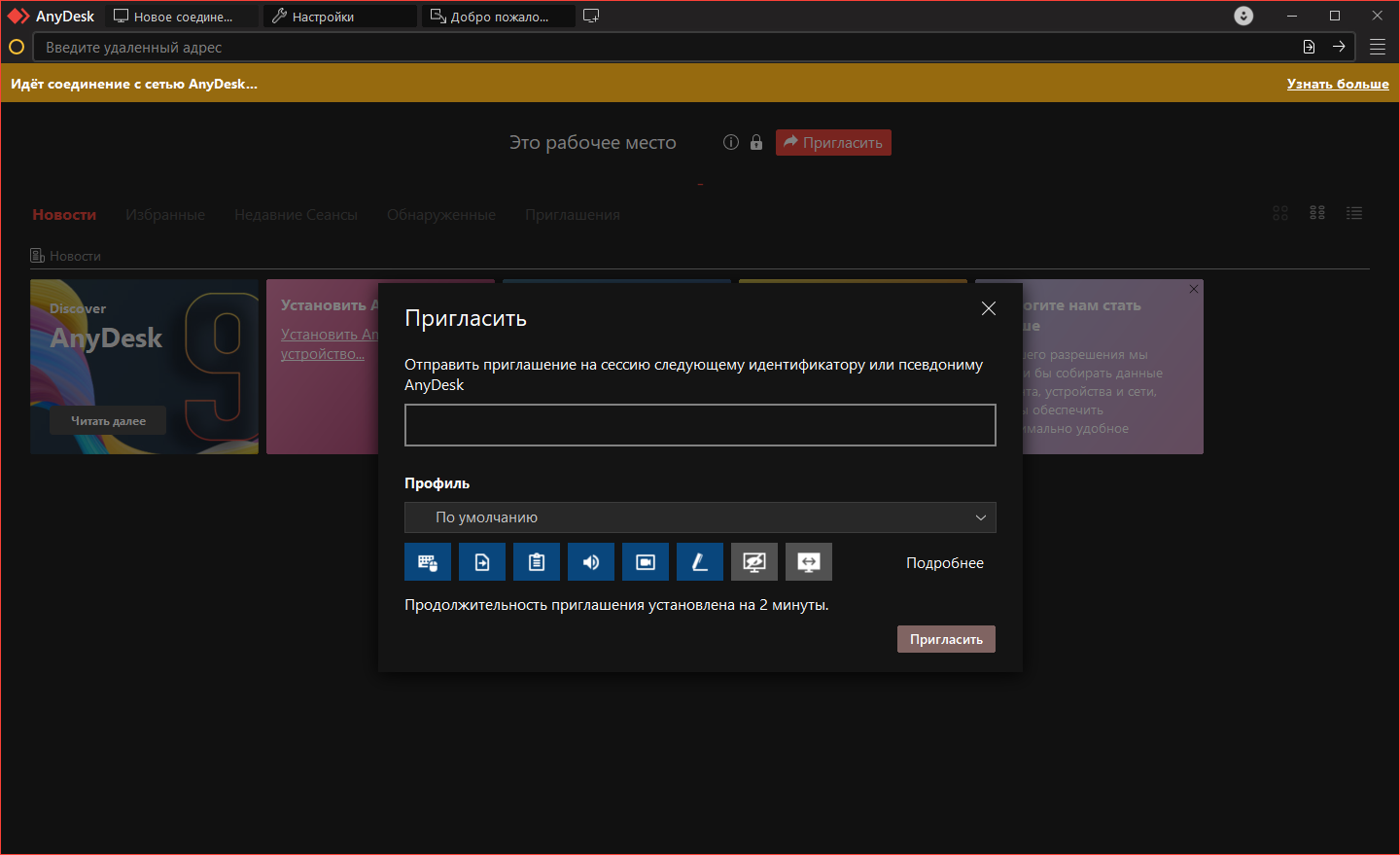The image size is (1400, 855).
Task: Open the 'Узнать больше' link
Action: [x=1338, y=84]
